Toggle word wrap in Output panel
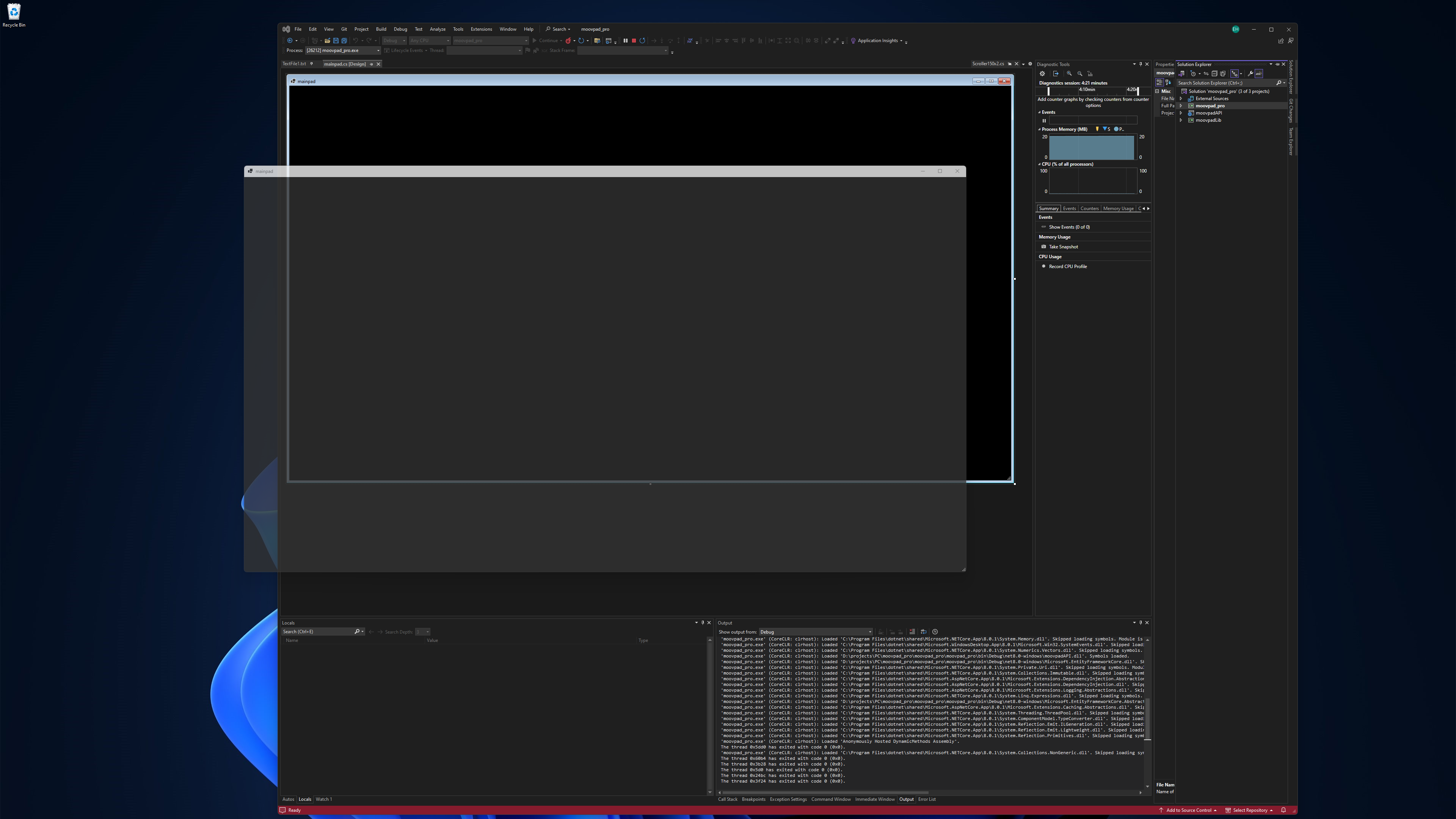The image size is (1456, 819). pos(924,632)
